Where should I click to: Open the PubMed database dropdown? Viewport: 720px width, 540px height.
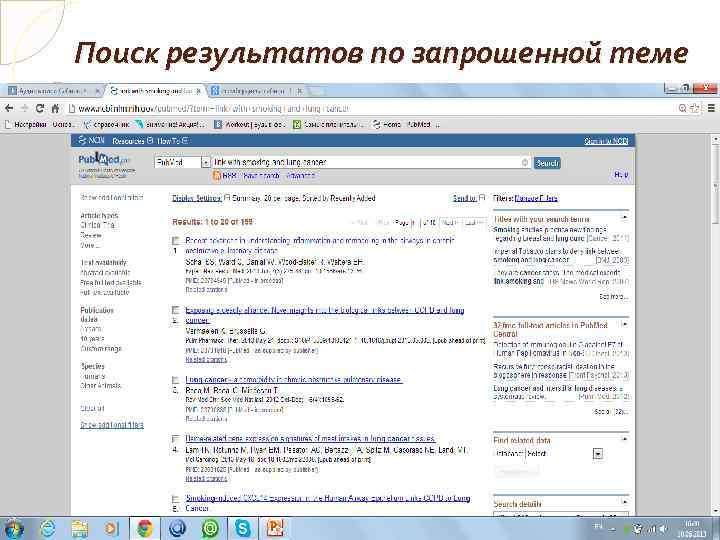[x=182, y=163]
